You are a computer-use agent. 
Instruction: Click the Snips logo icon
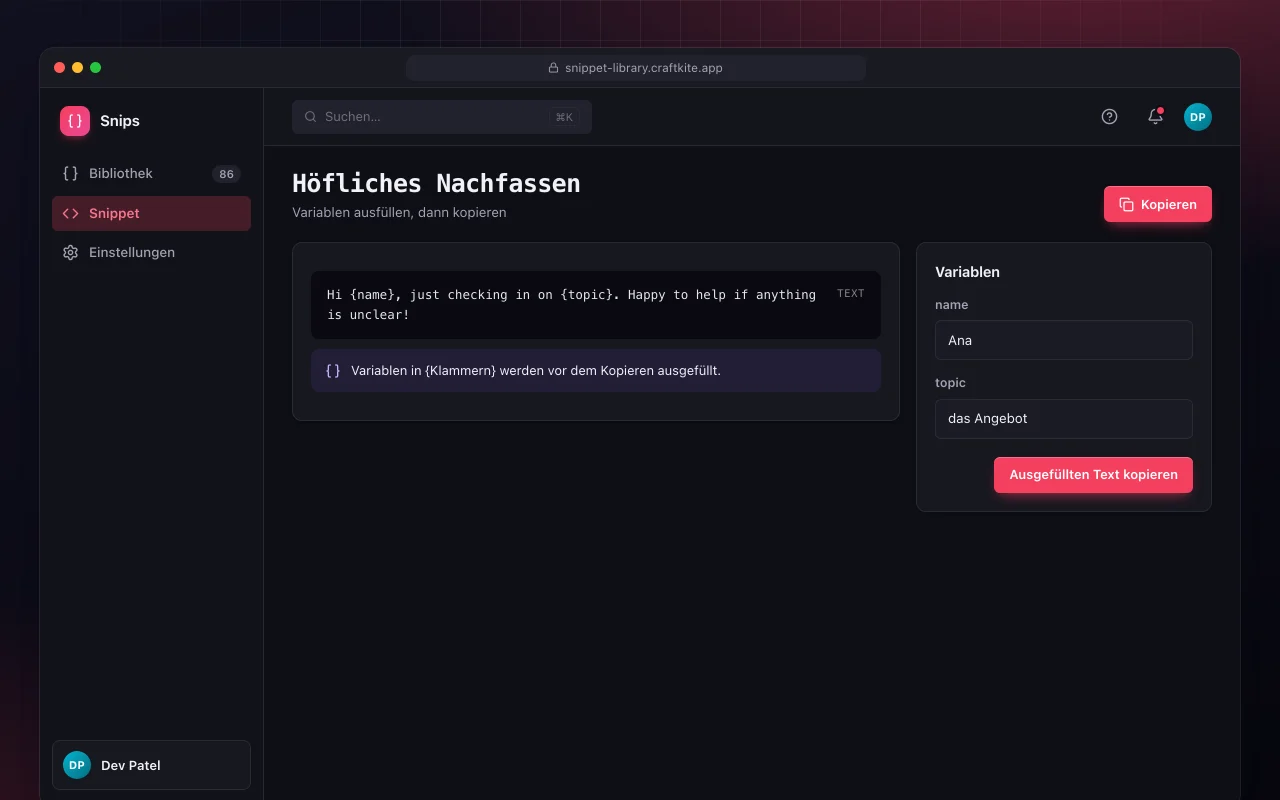click(75, 121)
